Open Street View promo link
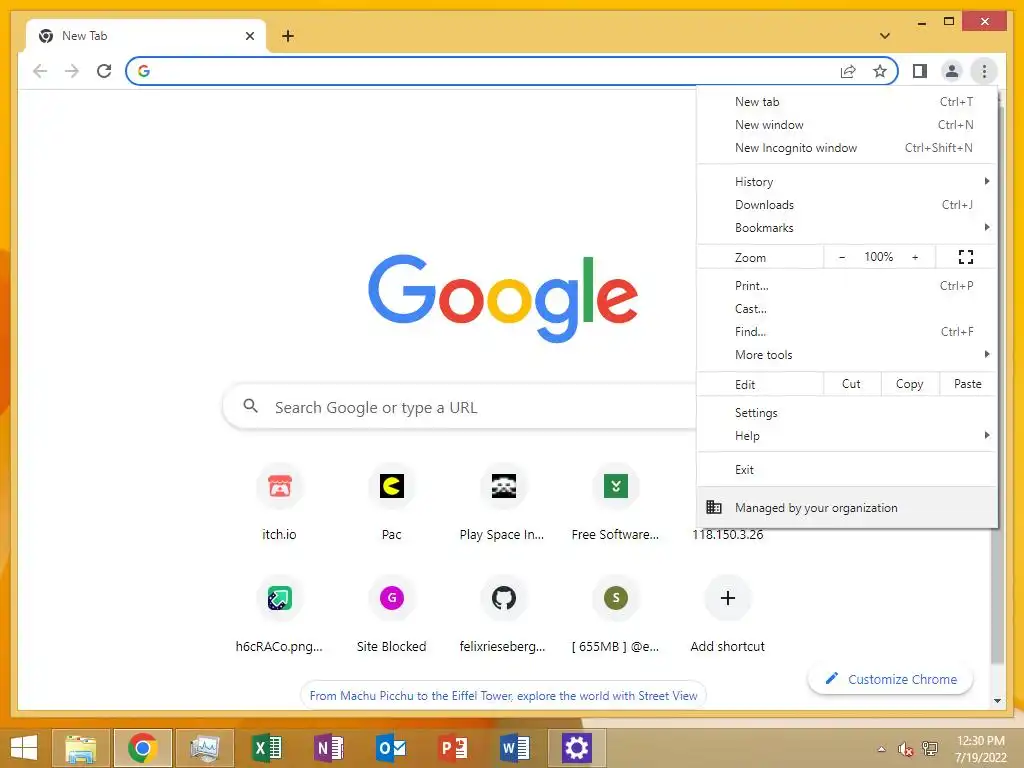This screenshot has width=1024, height=768. click(503, 696)
